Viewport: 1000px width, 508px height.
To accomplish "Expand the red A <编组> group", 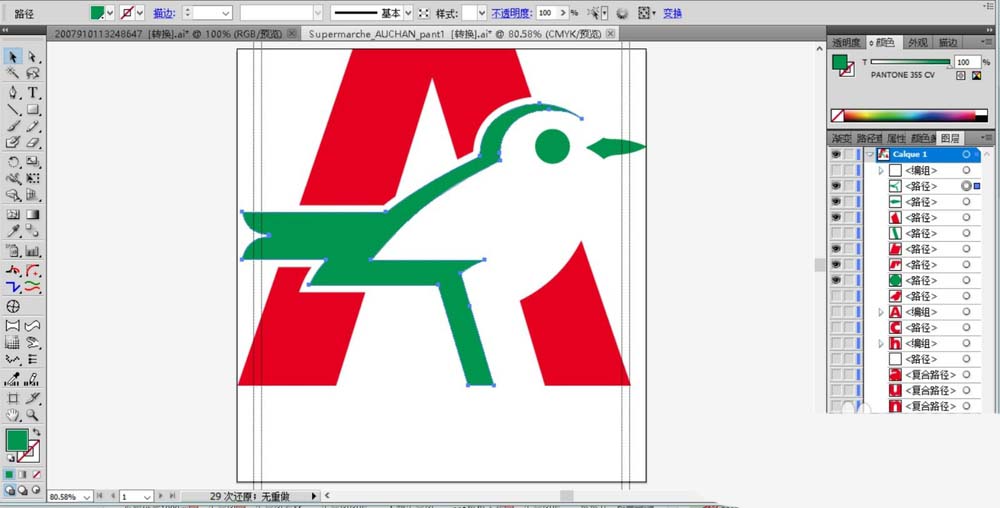I will (881, 312).
